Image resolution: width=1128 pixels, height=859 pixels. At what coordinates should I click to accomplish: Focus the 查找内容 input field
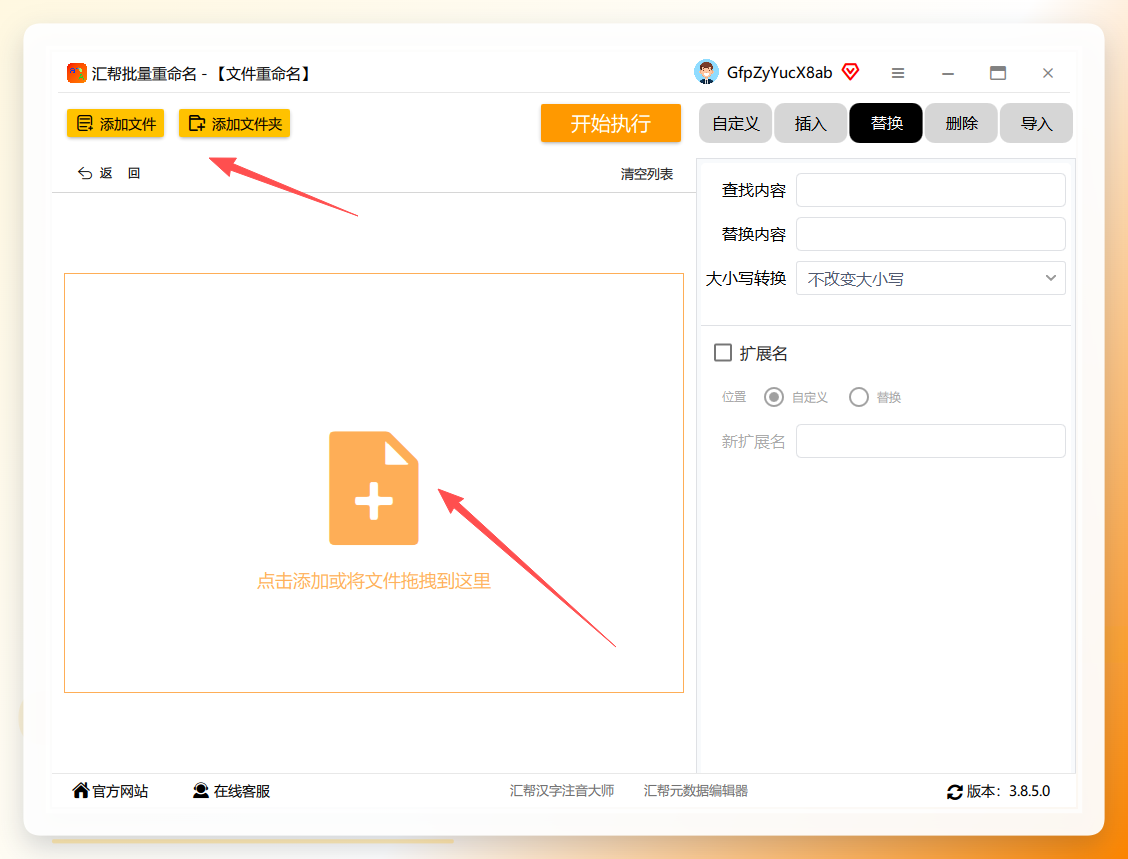click(930, 190)
